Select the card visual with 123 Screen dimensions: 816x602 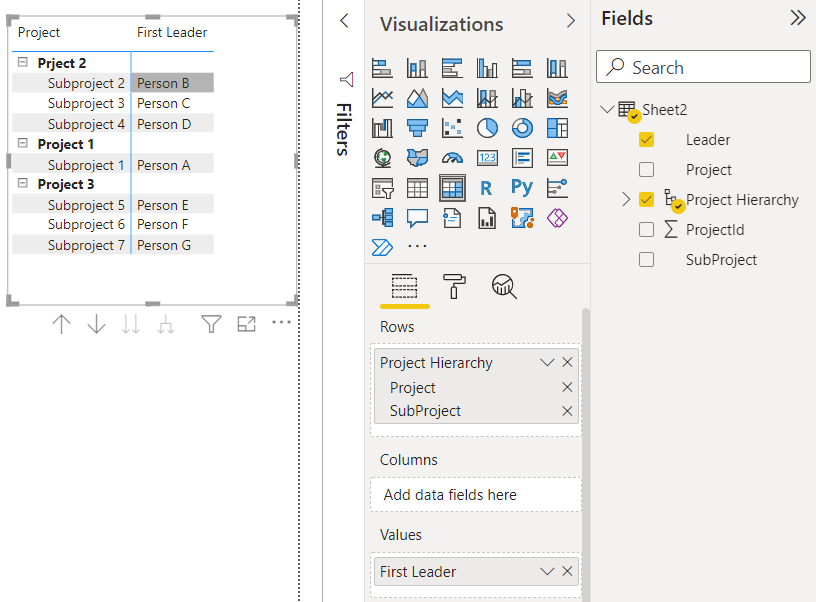click(x=487, y=158)
